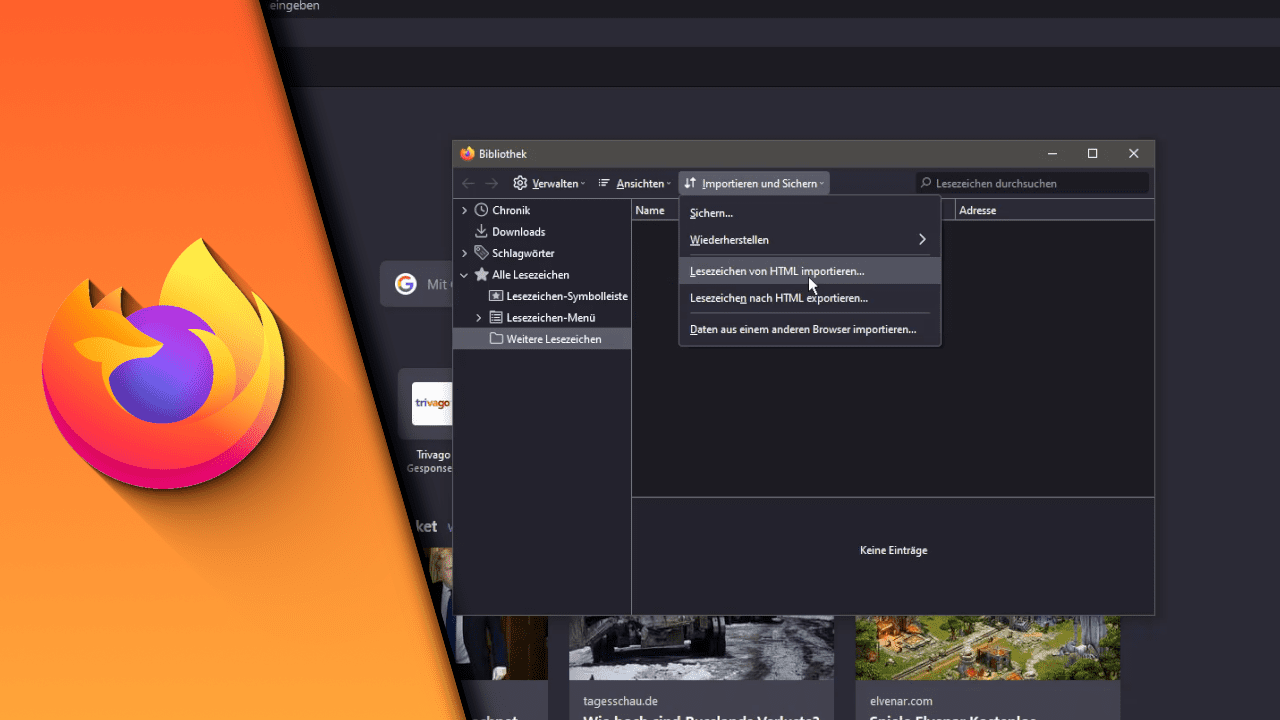The width and height of the screenshot is (1280, 720).
Task: Click the Lesezeichen-Symbolleiste star-box icon
Action: (496, 296)
